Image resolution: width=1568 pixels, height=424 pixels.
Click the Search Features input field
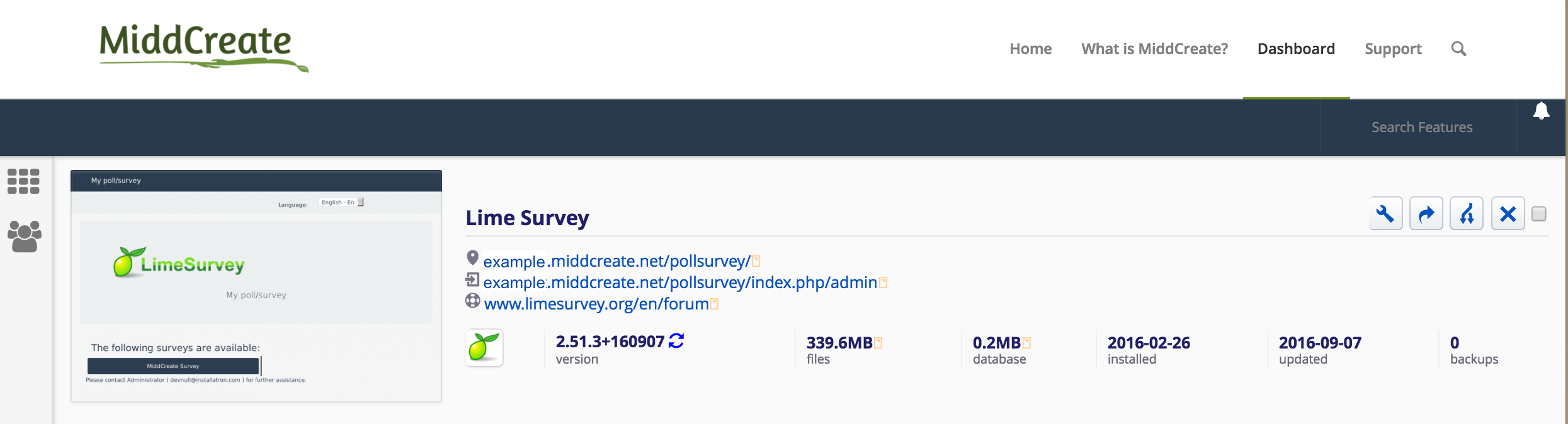click(x=1421, y=127)
